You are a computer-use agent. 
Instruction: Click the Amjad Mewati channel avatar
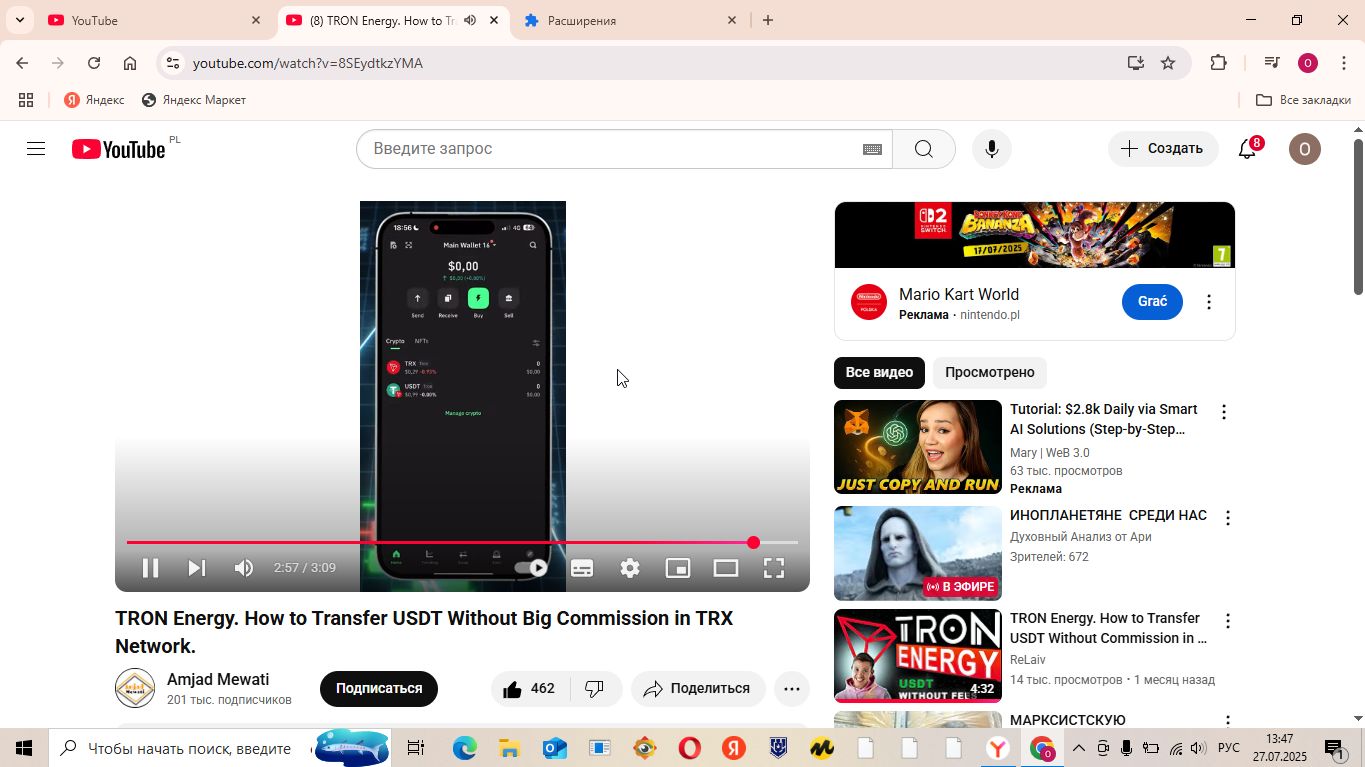pos(135,688)
